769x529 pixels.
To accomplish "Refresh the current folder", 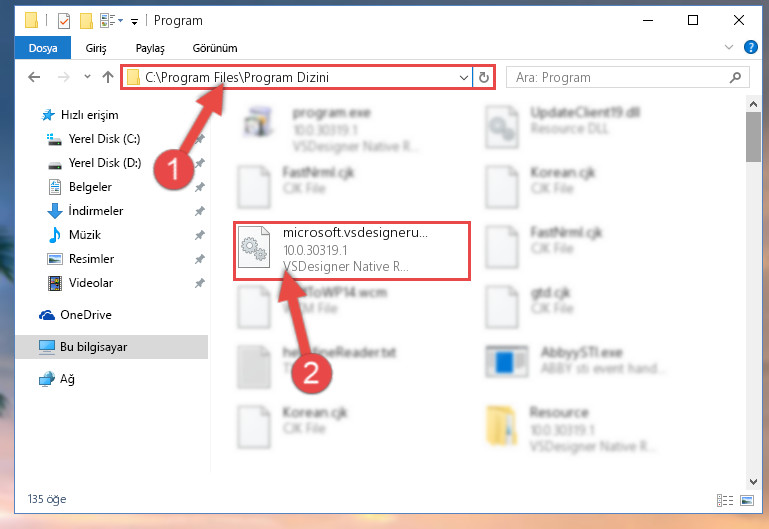I will pyautogui.click(x=484, y=77).
